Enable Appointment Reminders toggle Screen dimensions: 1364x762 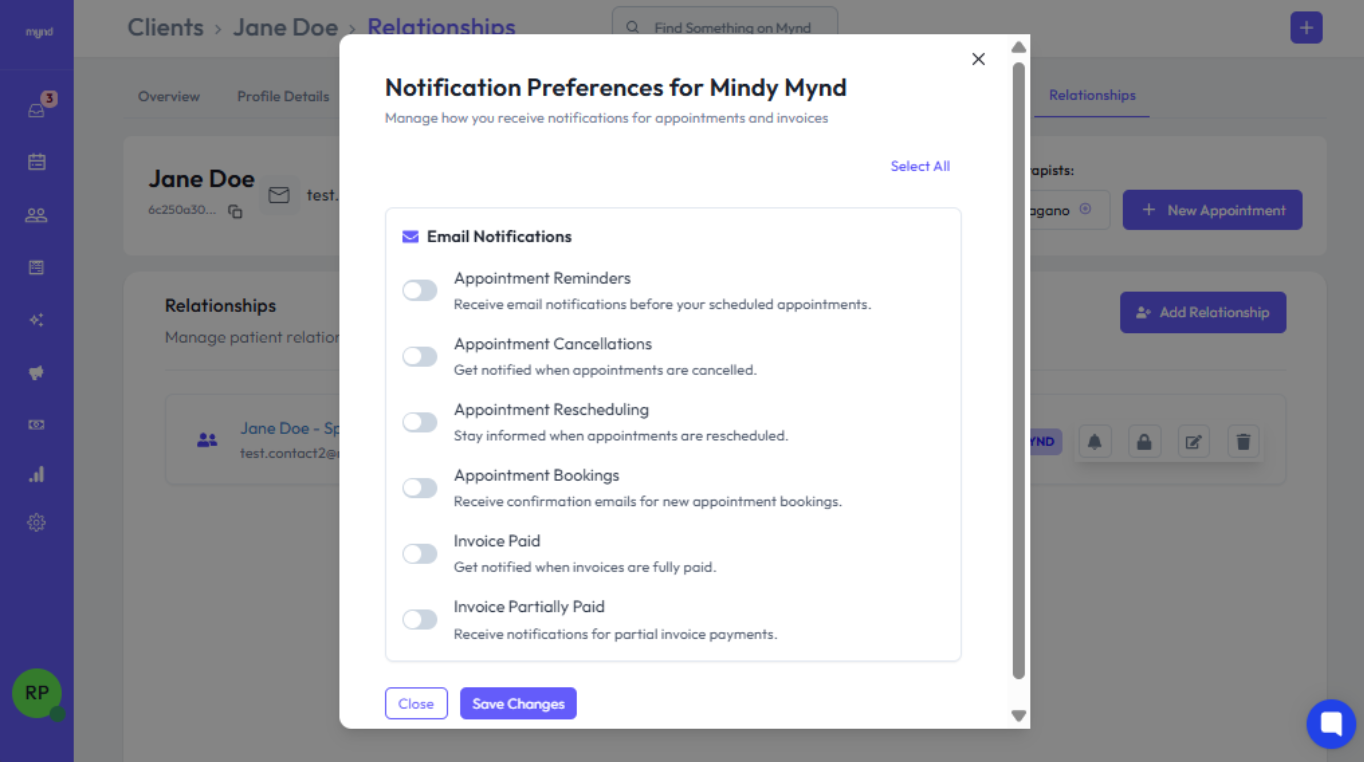(420, 290)
